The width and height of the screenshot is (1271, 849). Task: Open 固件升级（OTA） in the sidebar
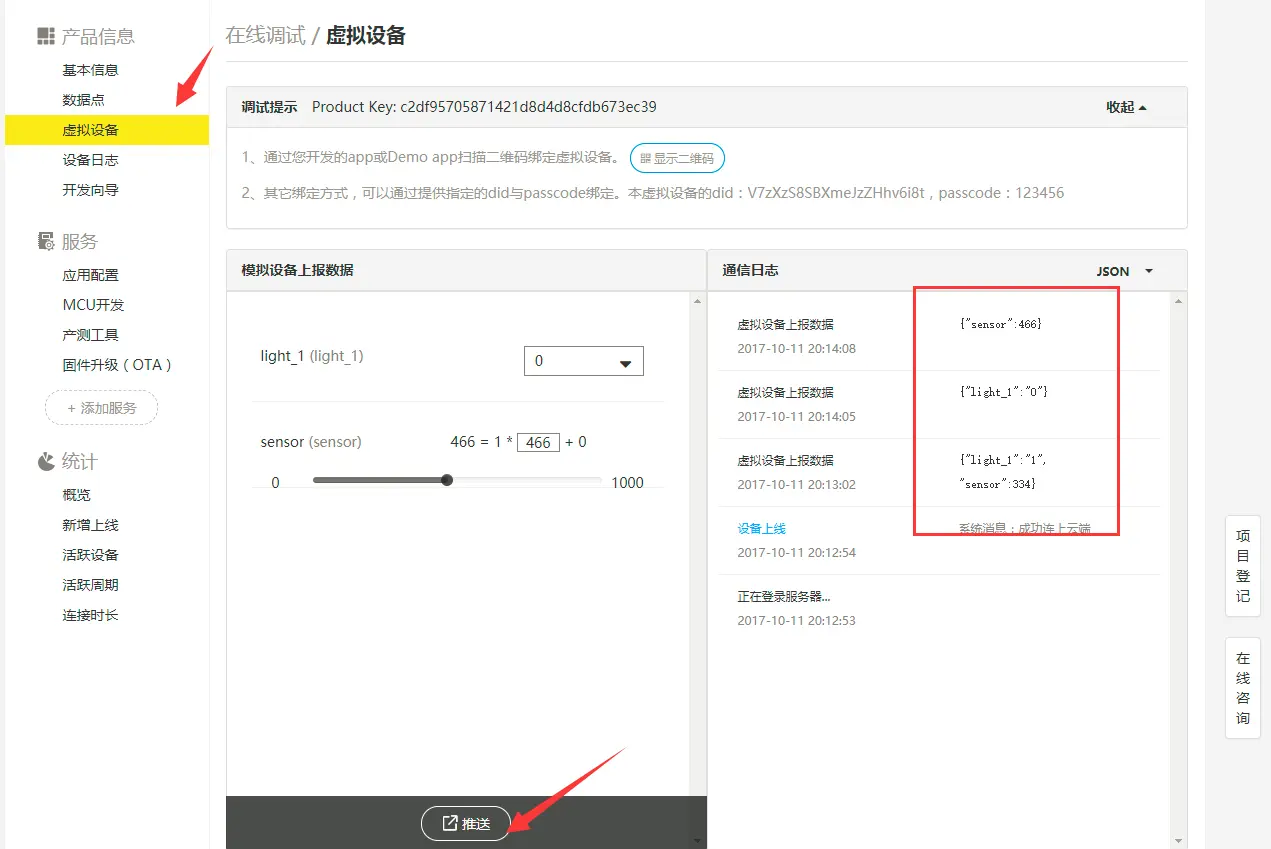click(x=119, y=365)
